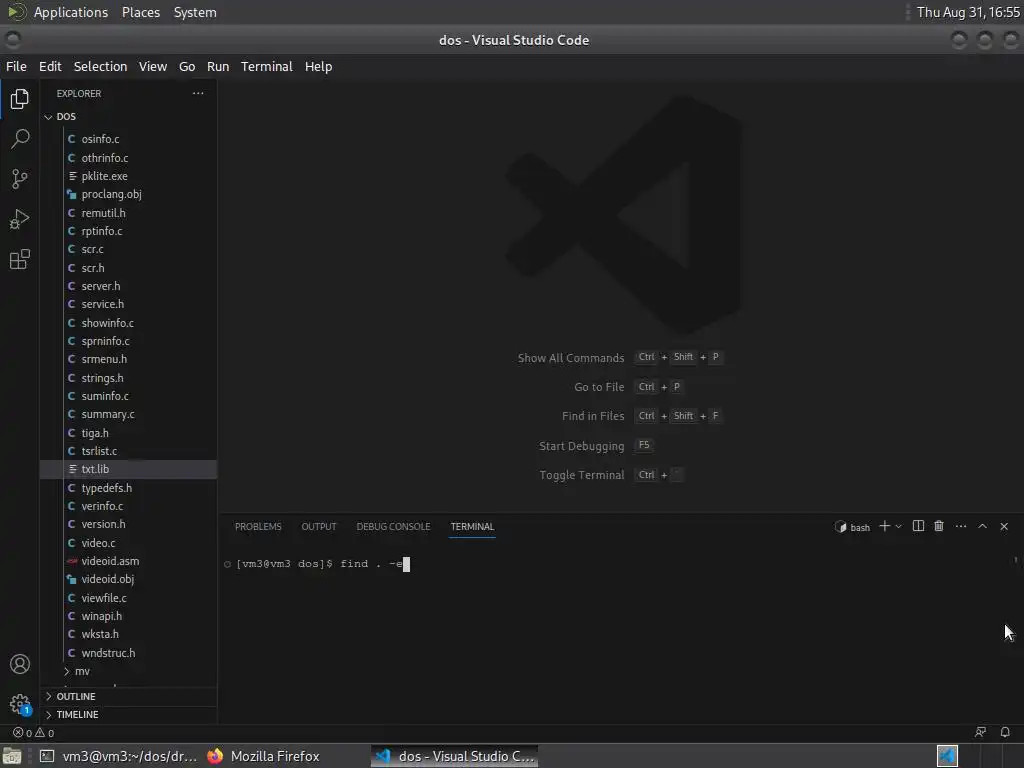This screenshot has height=768, width=1024.
Task: Open proclang.obj file
Action: (128, 194)
